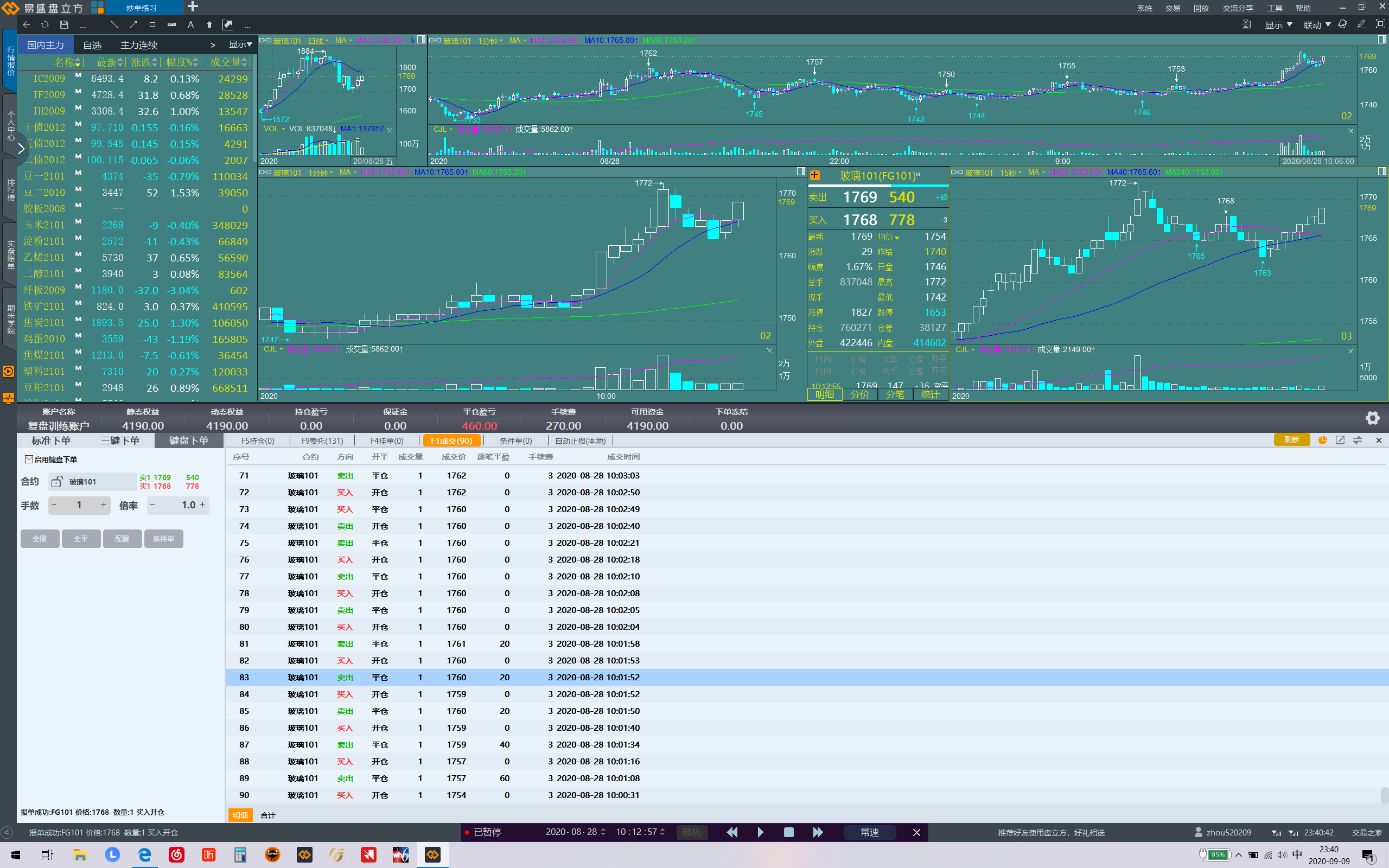The width and height of the screenshot is (1389, 868).
Task: Add a new workspace tab with plus
Action: 193,7
